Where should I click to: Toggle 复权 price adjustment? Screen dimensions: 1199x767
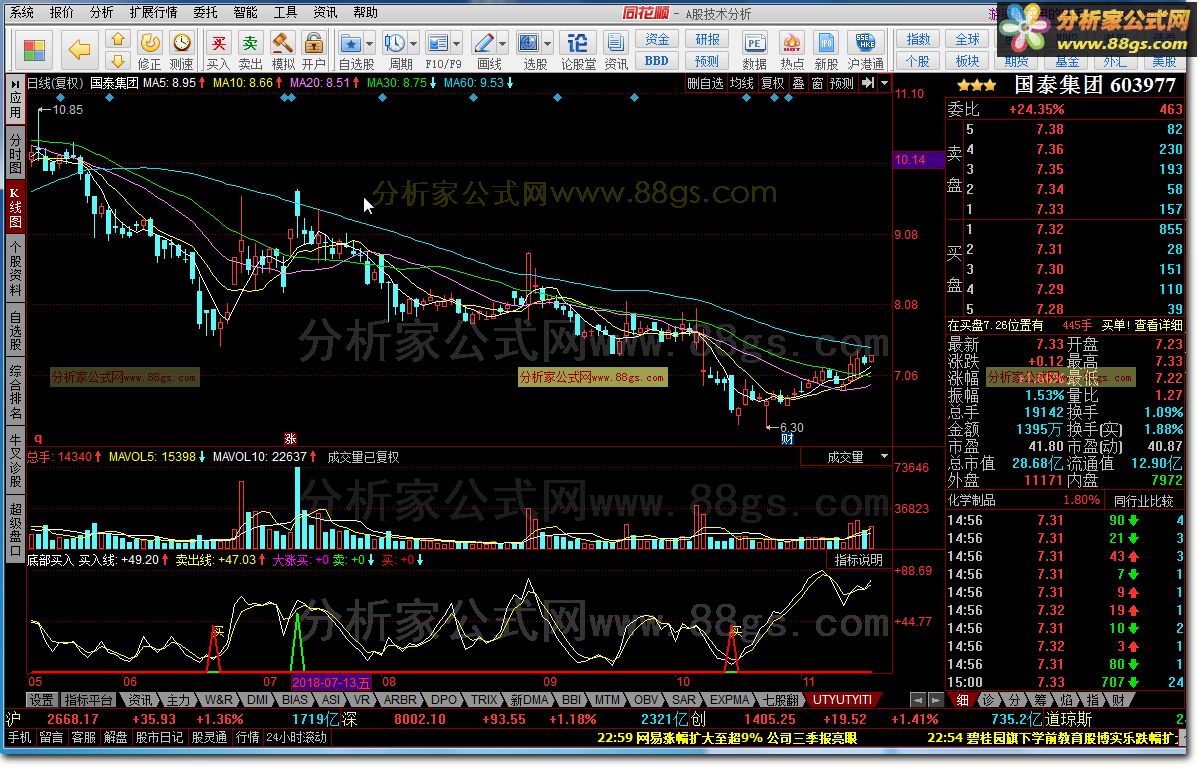pyautogui.click(x=773, y=83)
